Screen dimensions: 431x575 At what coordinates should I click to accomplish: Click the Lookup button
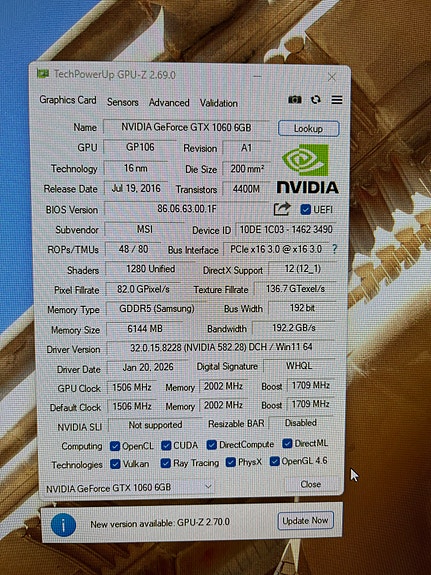tap(308, 129)
